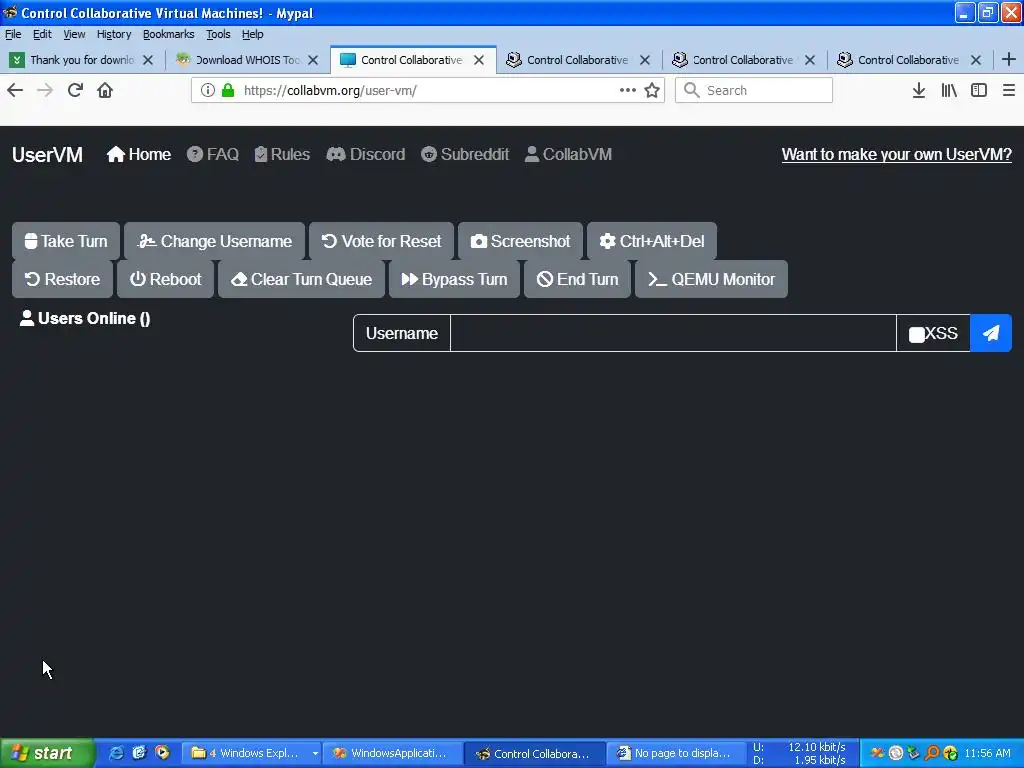
Task: Close the active Control Collaborative tab
Action: click(x=479, y=60)
